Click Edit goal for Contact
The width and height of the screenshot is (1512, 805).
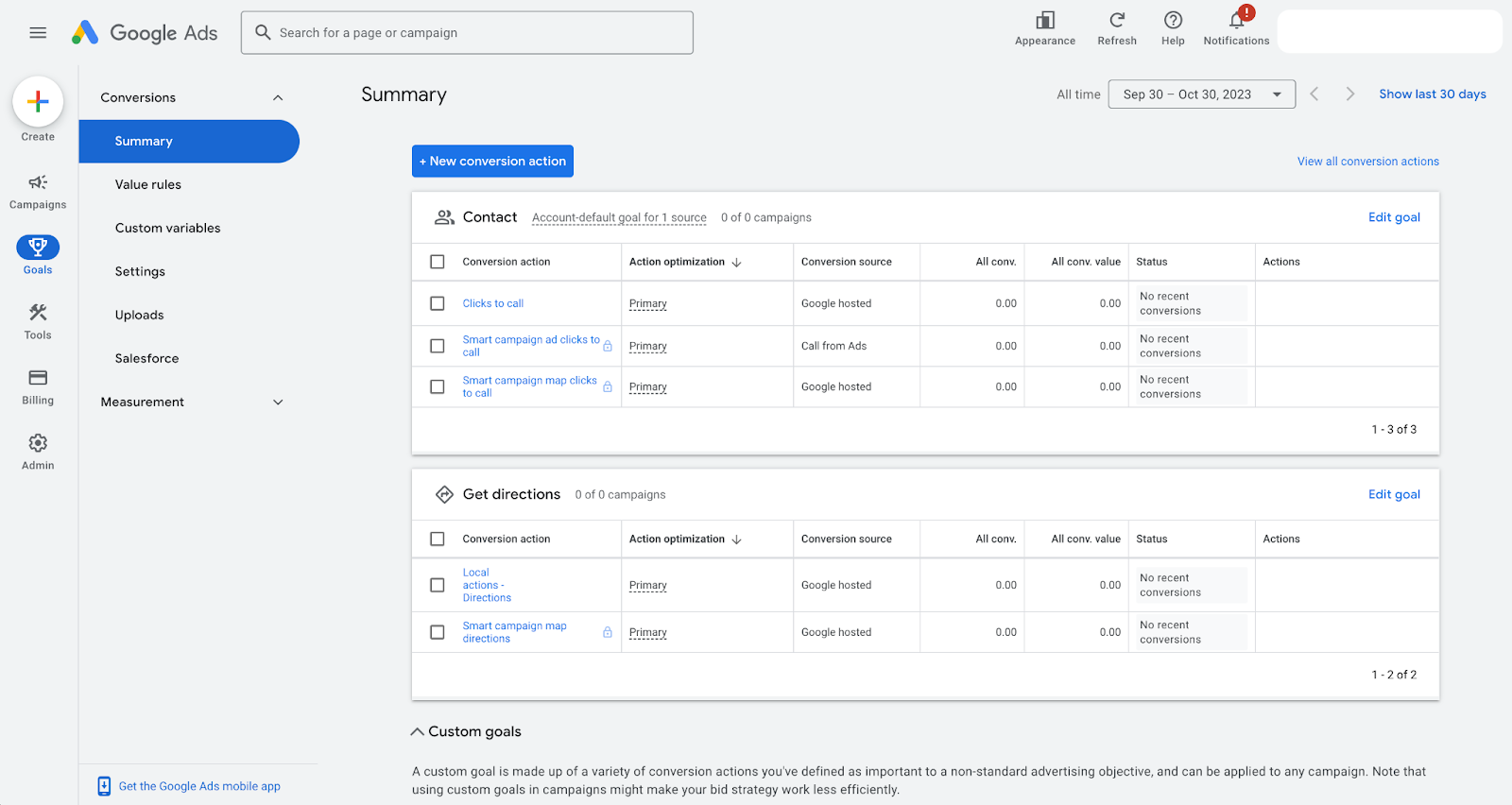1394,217
